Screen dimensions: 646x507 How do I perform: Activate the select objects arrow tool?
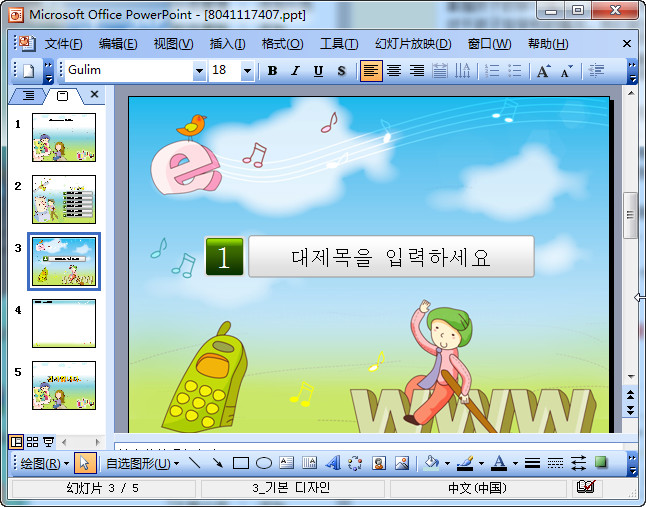pyautogui.click(x=85, y=463)
